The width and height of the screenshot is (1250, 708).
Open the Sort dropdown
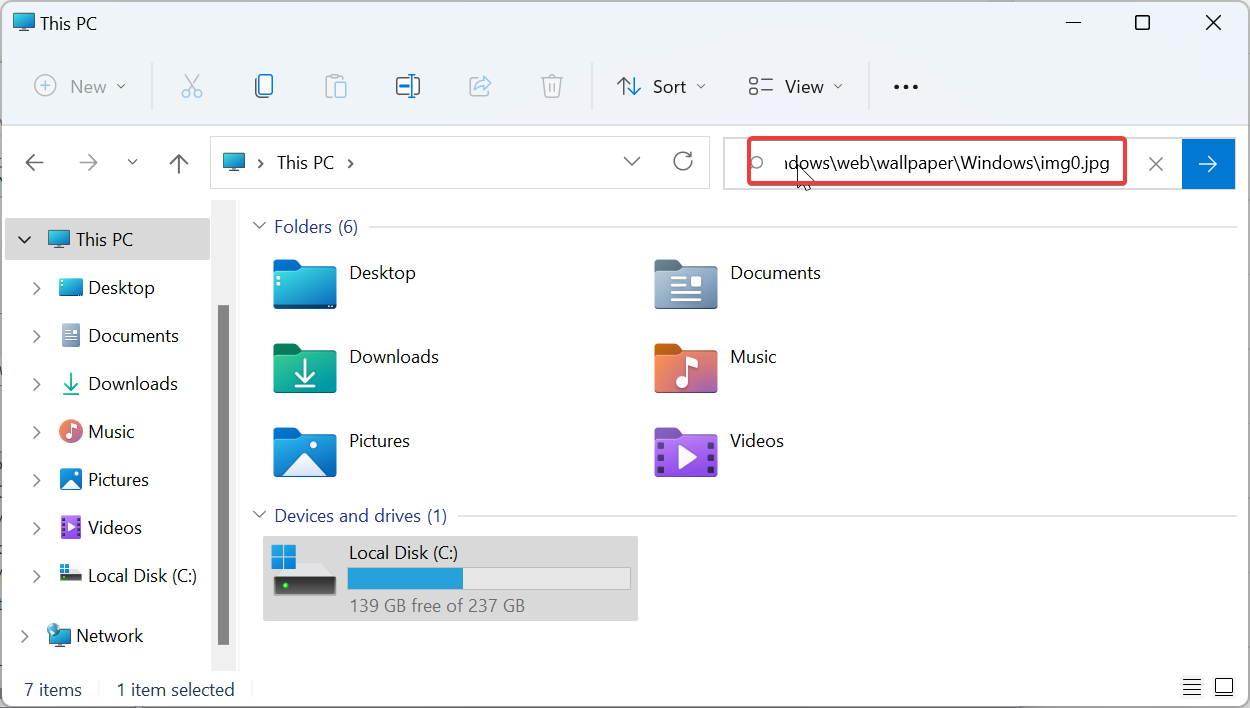tap(661, 86)
